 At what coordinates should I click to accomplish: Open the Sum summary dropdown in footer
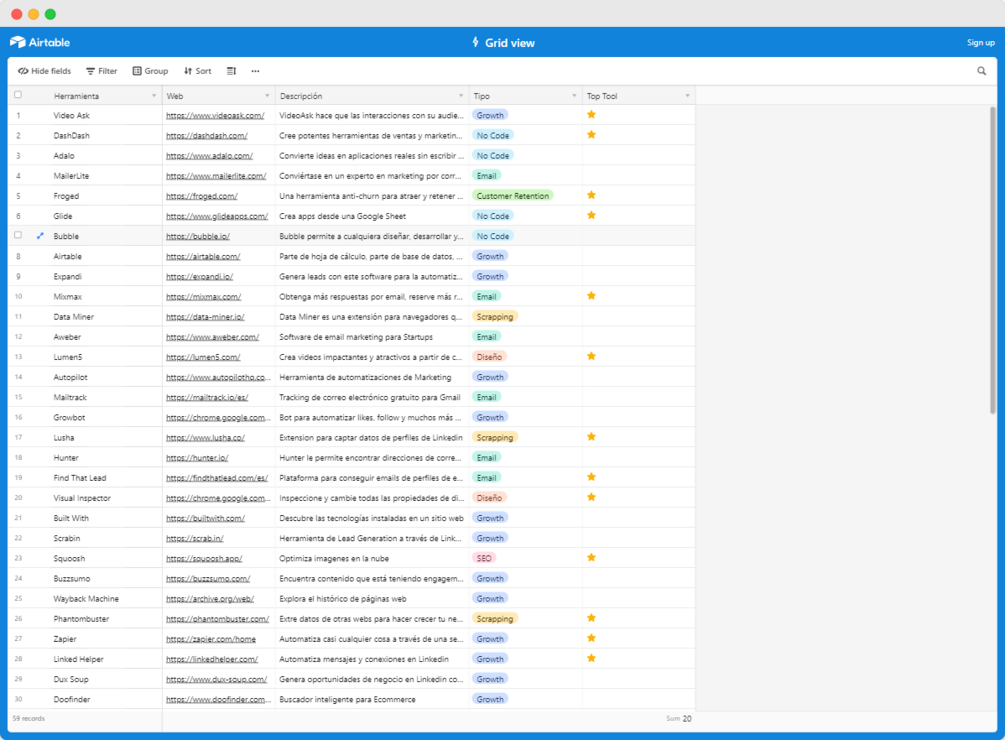point(679,719)
